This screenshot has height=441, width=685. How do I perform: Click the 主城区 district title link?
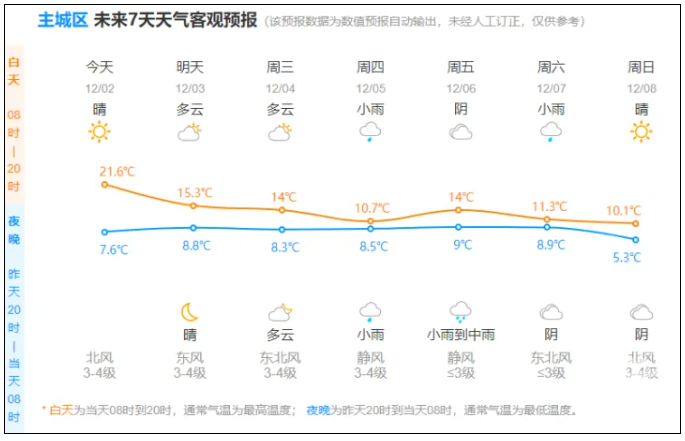point(62,20)
